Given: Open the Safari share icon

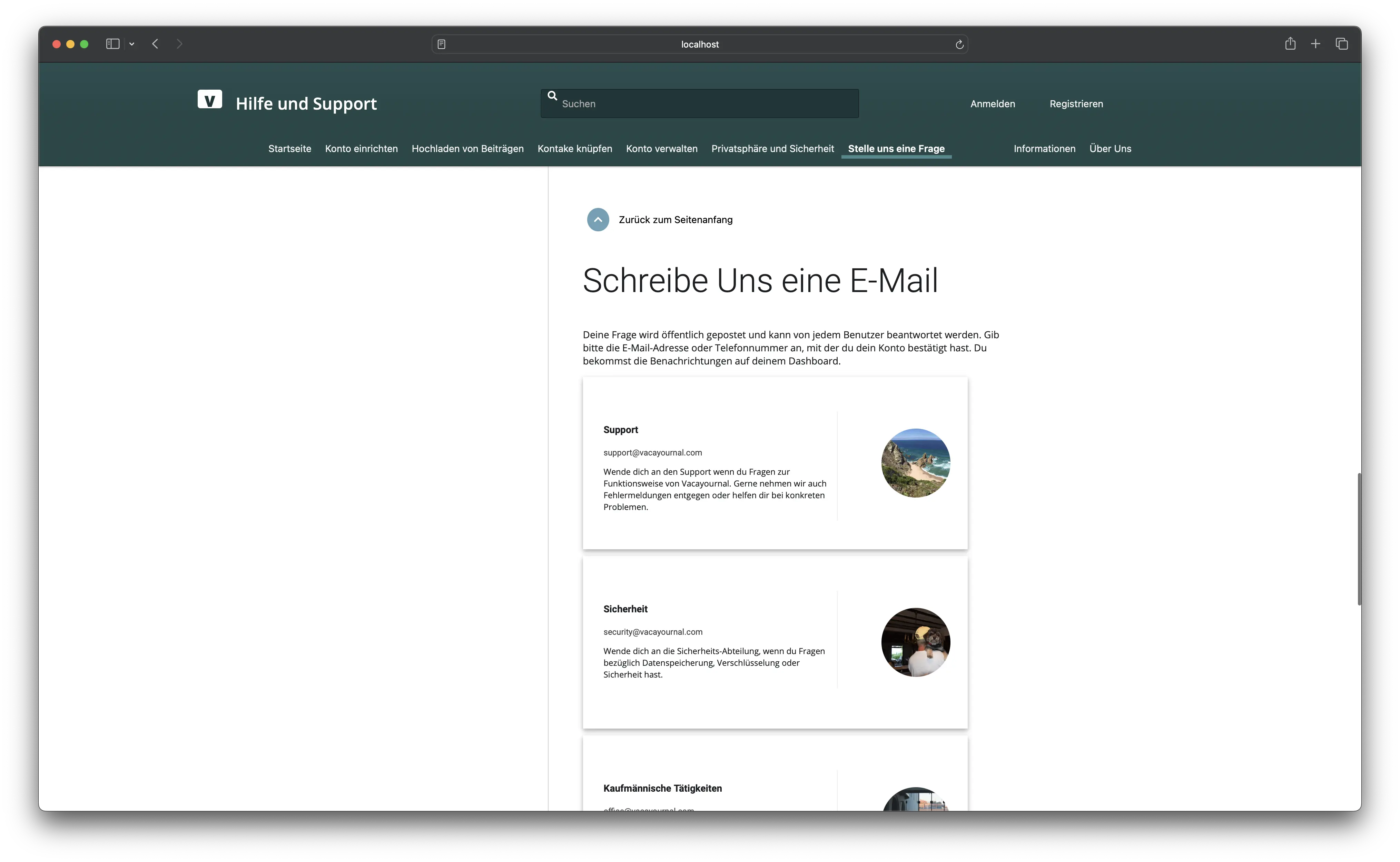Looking at the screenshot, I should click(x=1290, y=44).
